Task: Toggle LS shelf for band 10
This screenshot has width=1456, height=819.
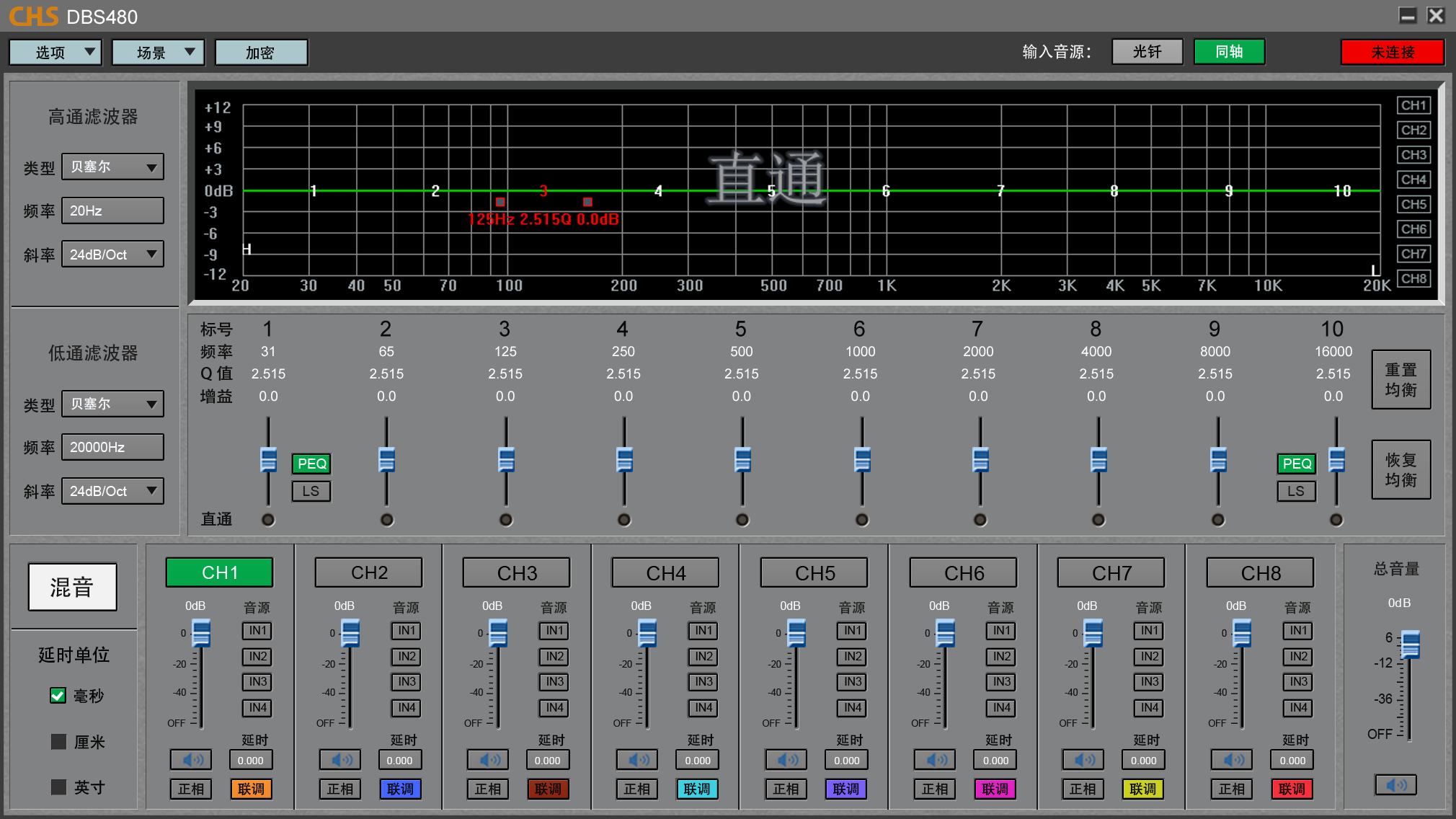Action: click(1297, 491)
